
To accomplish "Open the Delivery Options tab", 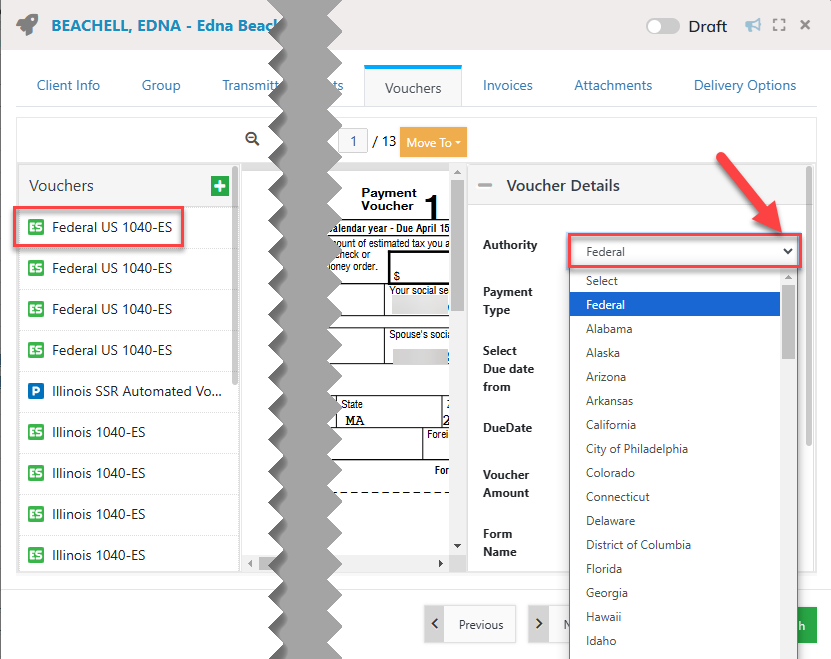I will pos(745,85).
